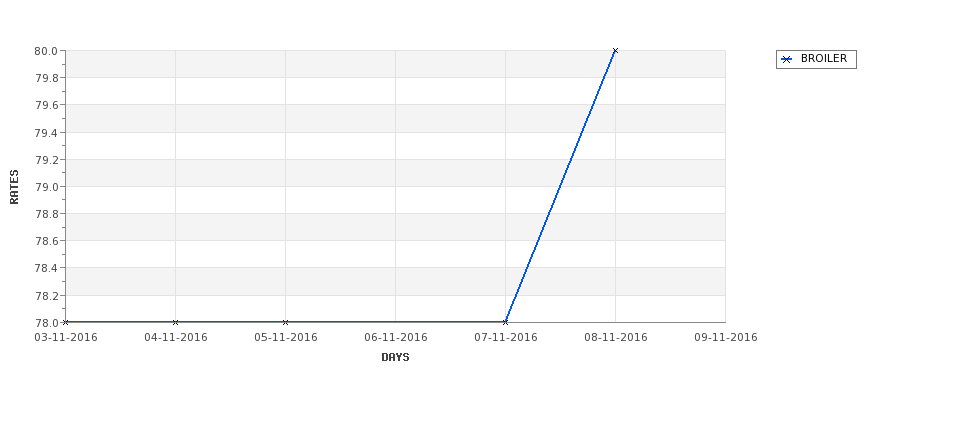Image resolution: width=975 pixels, height=429 pixels.
Task: Click the 78.0 rate axis label
Action: click(46, 323)
